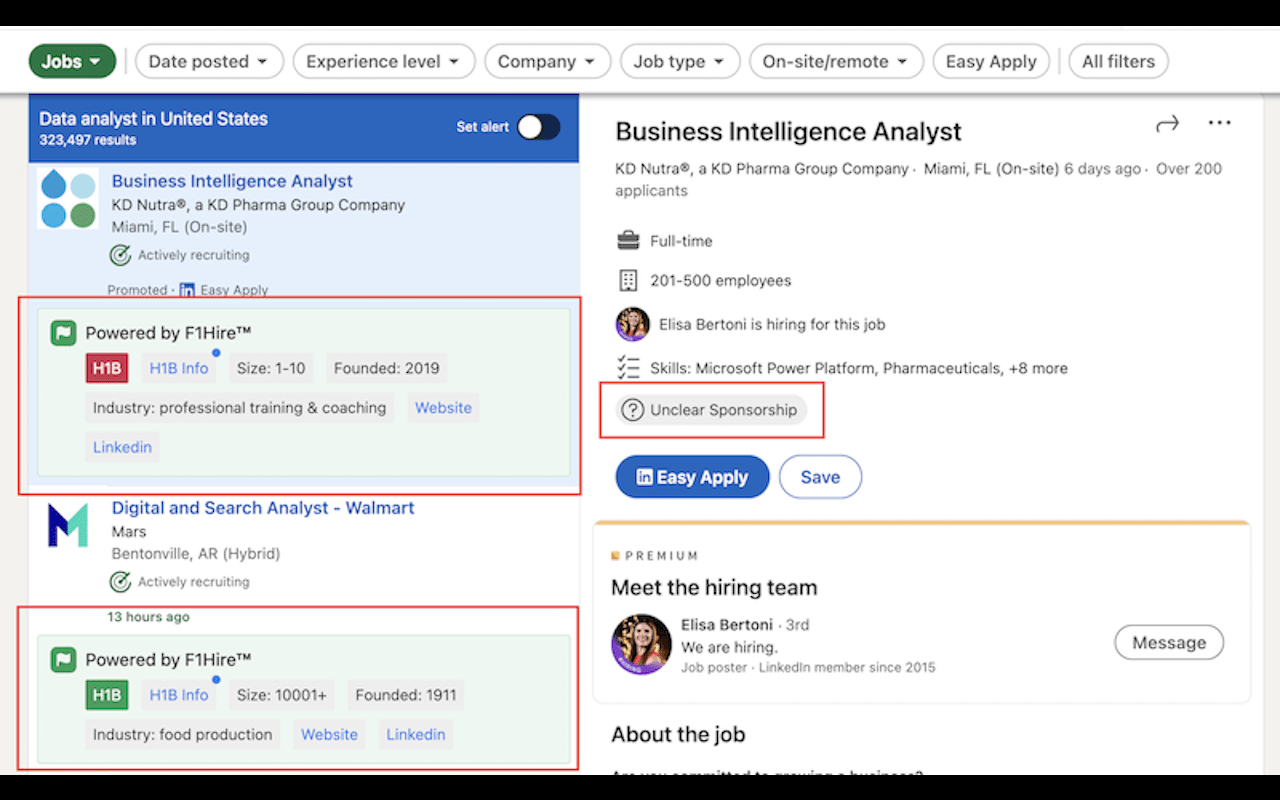Click the About the job heading

(678, 735)
